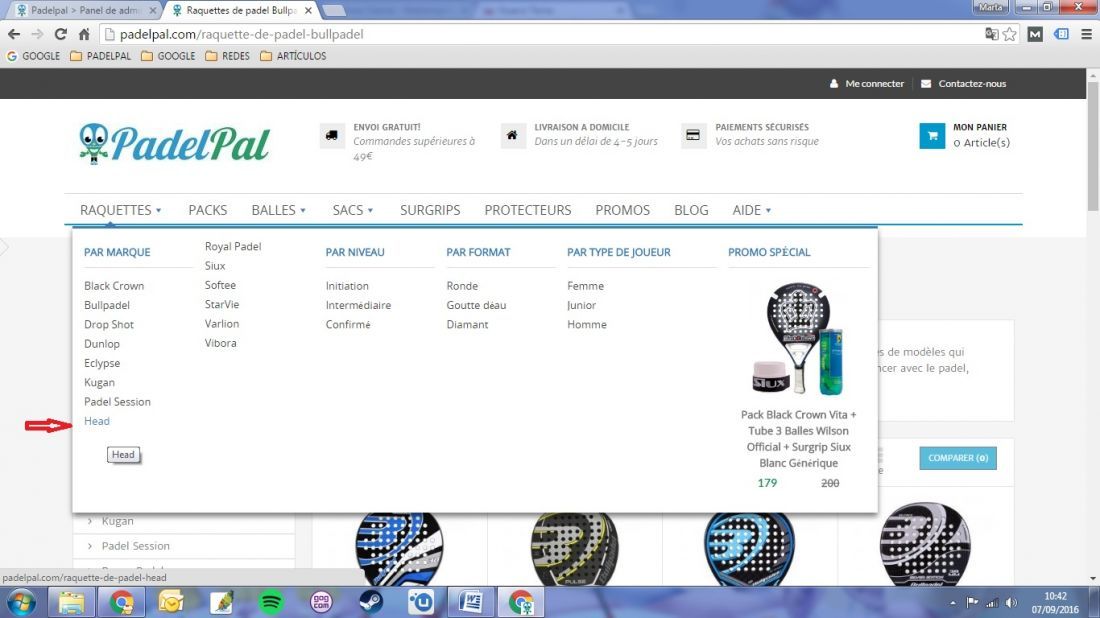
Task: Click the free shipping truck icon
Action: (x=332, y=135)
